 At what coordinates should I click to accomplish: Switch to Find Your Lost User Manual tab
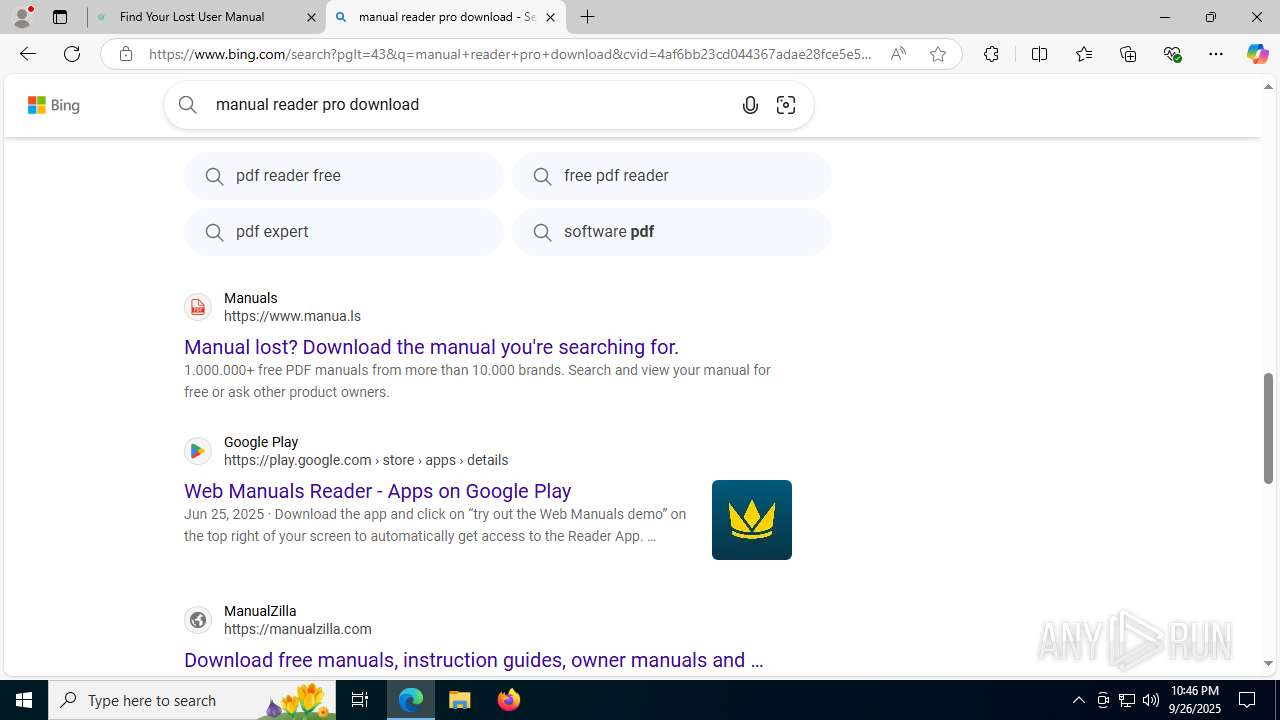coord(207,17)
